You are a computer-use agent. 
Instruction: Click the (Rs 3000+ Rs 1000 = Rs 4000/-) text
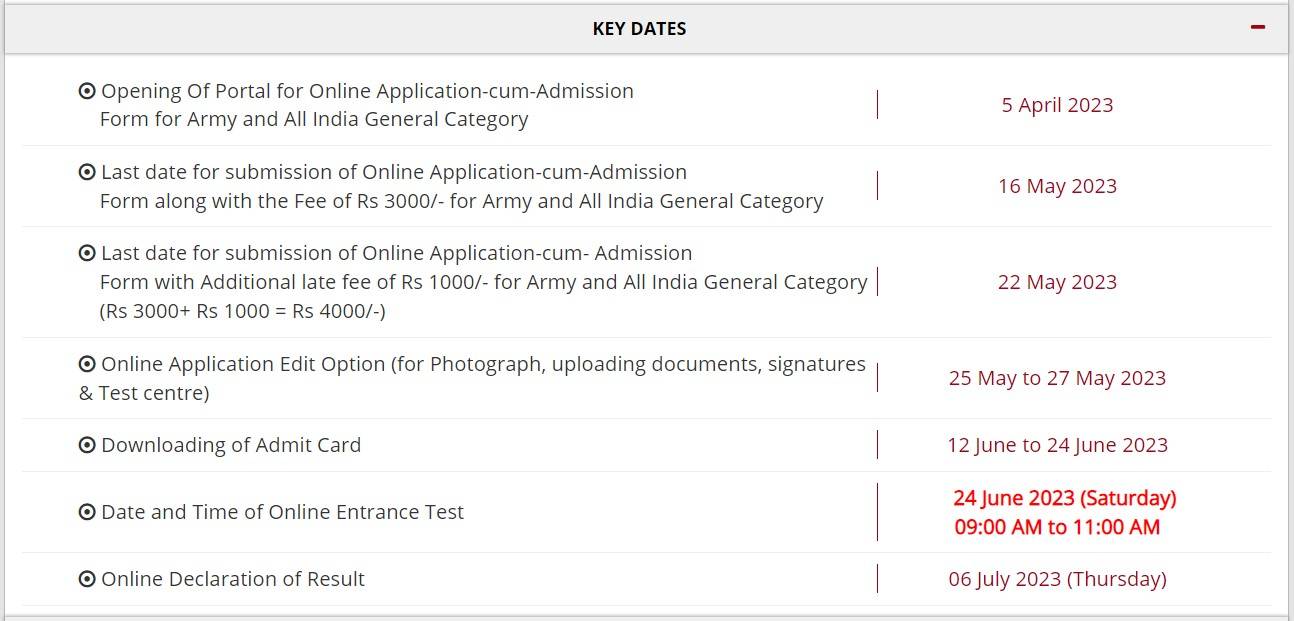[242, 311]
